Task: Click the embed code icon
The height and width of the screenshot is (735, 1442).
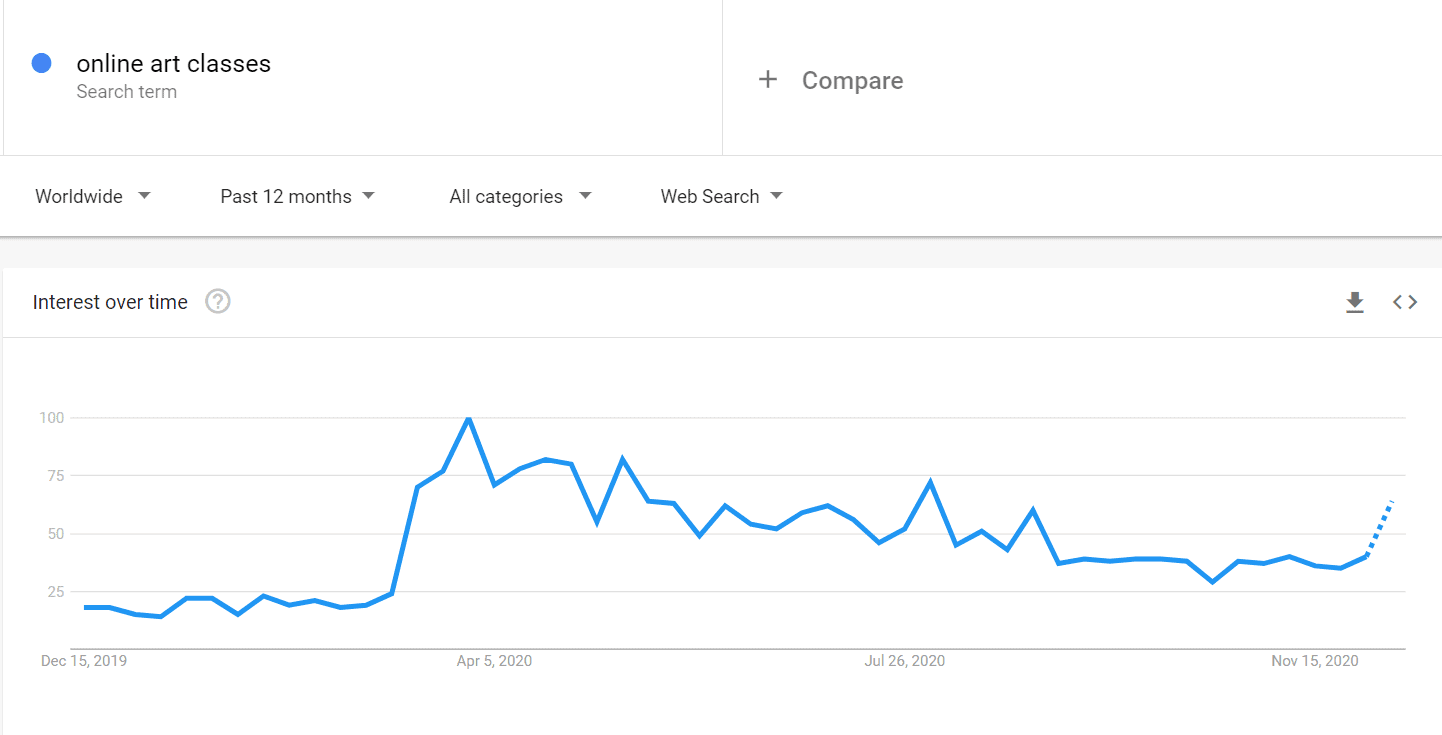Action: coord(1405,302)
